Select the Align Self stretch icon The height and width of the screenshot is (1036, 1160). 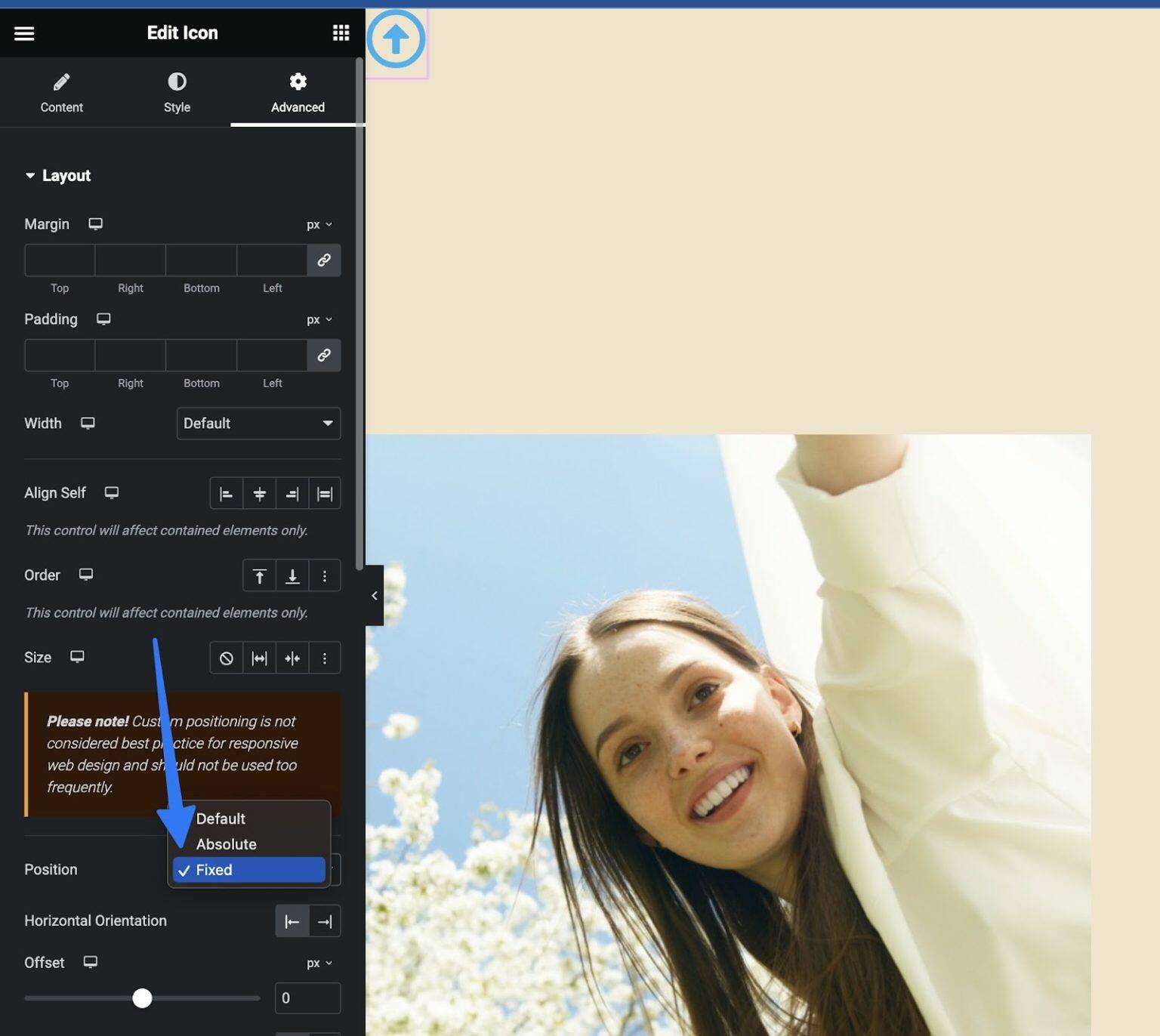click(325, 493)
